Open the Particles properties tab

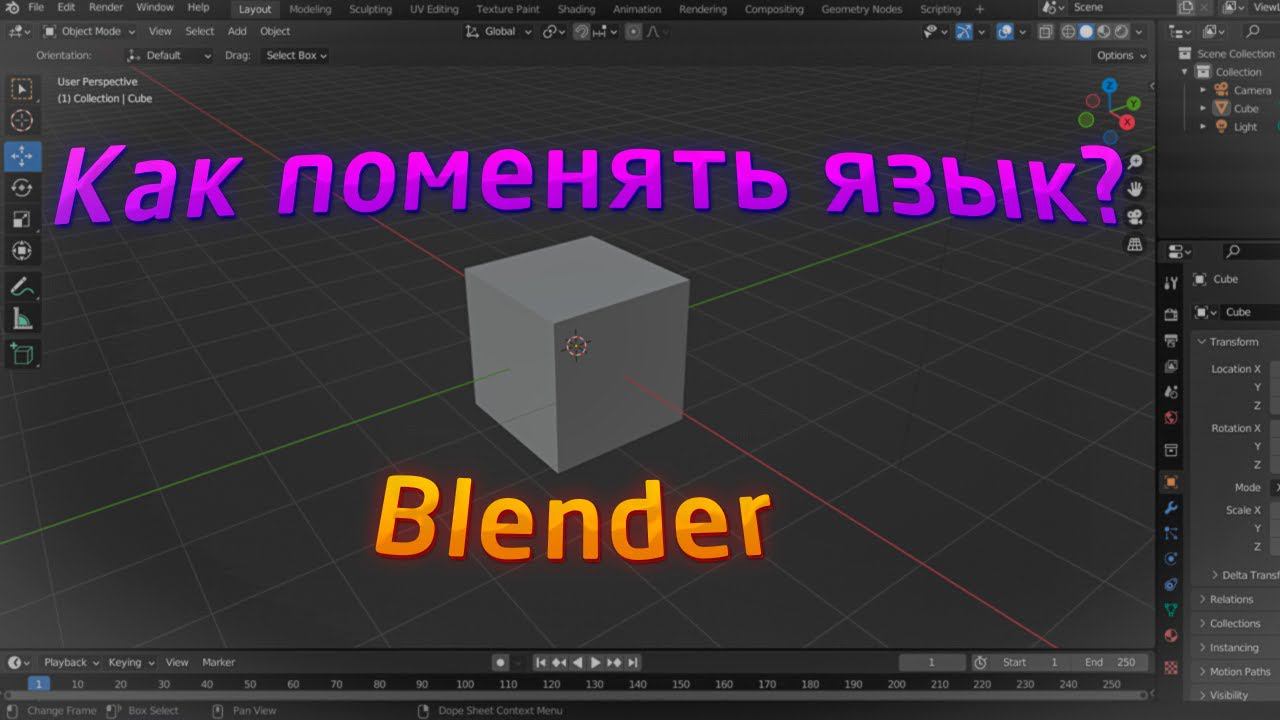click(1171, 533)
